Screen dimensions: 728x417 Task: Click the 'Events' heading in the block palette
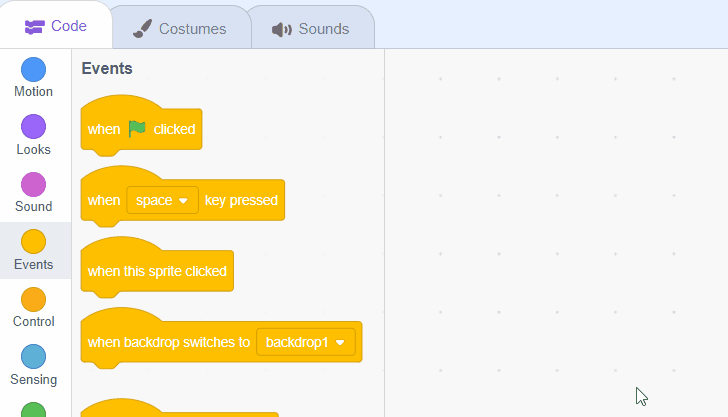(x=107, y=69)
